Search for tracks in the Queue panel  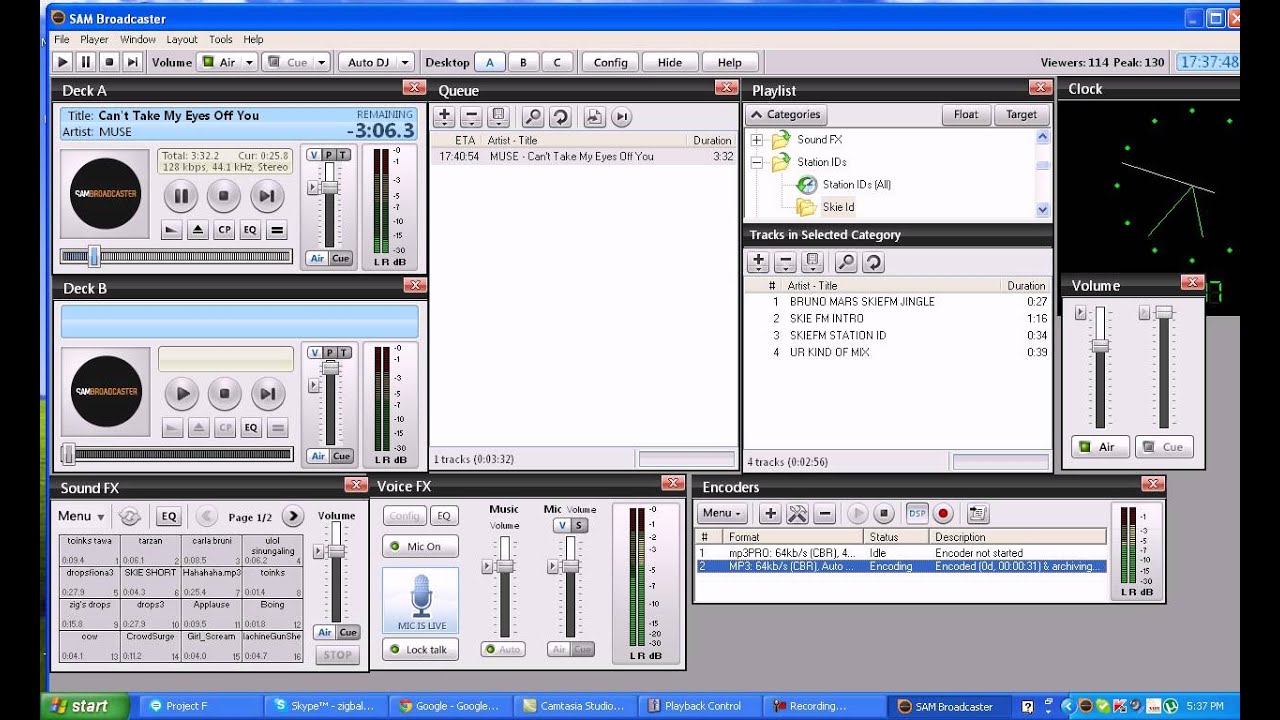click(x=533, y=117)
